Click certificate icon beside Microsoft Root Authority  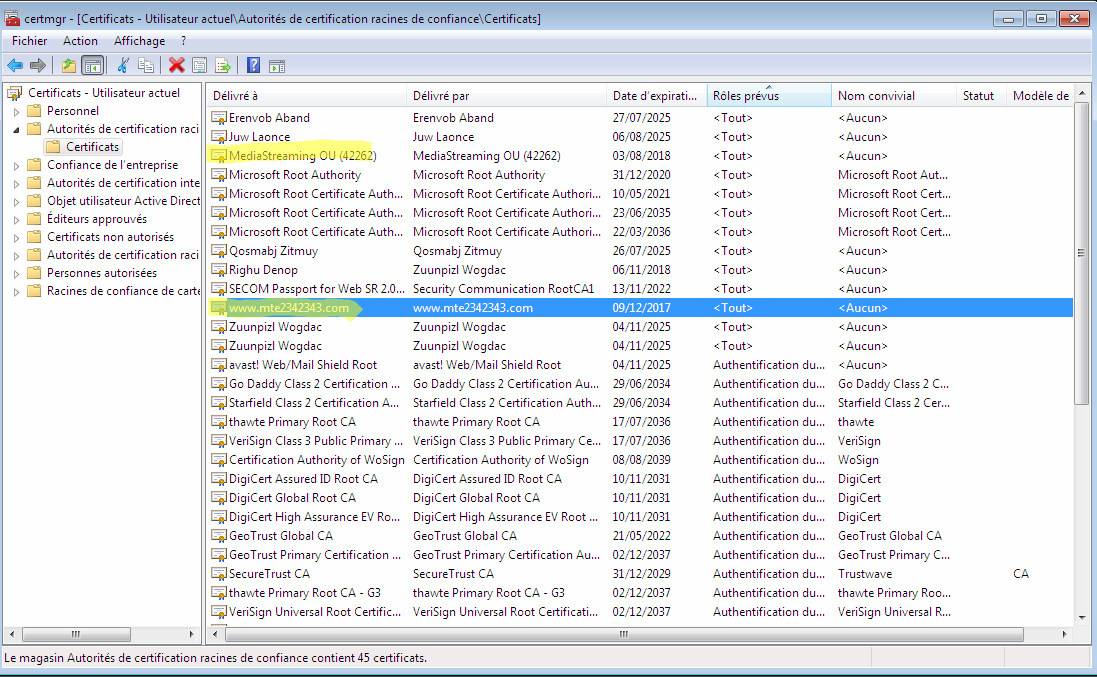point(219,175)
